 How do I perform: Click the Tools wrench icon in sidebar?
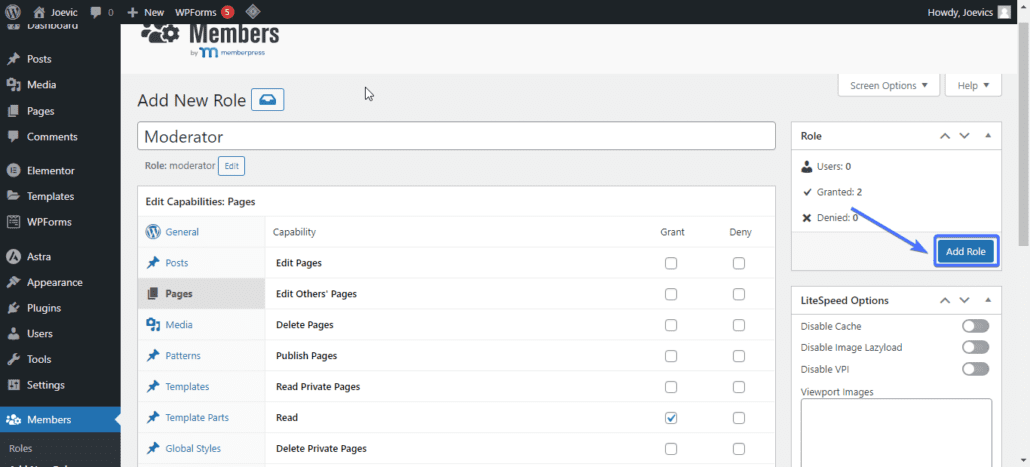point(13,359)
